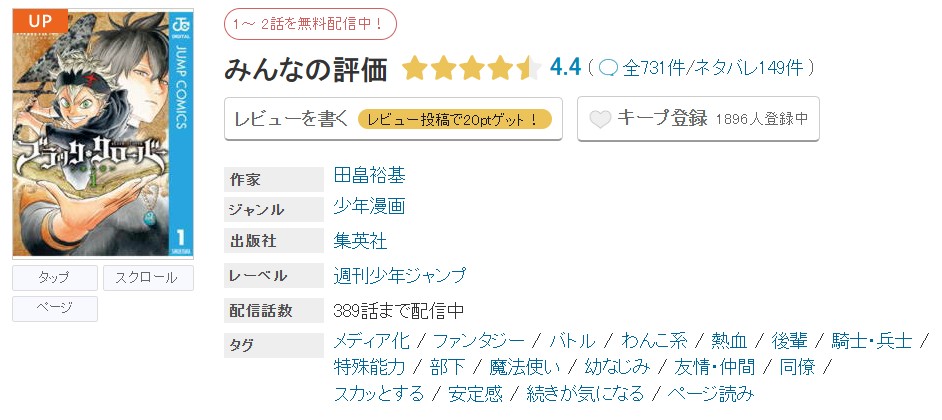
Task: Select the タップ reading mode
Action: tap(55, 278)
